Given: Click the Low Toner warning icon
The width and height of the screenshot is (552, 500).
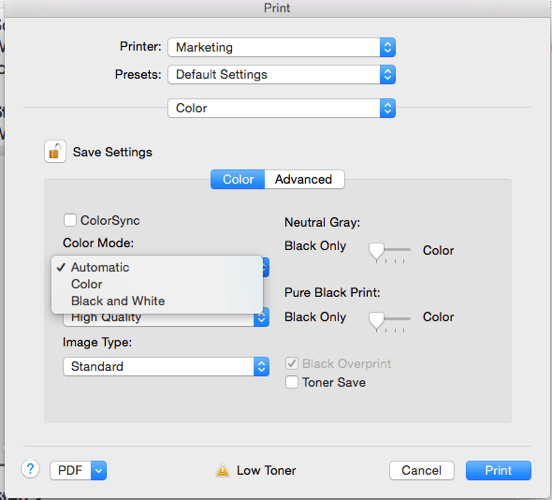Looking at the screenshot, I should tap(222, 470).
